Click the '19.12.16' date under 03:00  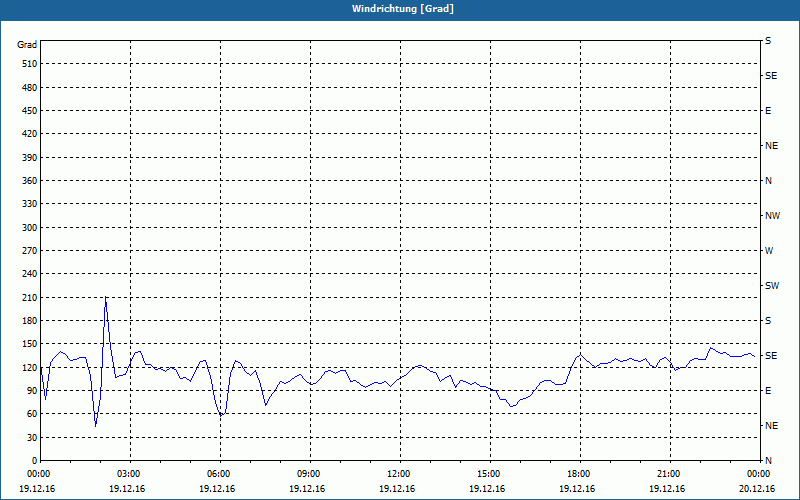click(127, 489)
